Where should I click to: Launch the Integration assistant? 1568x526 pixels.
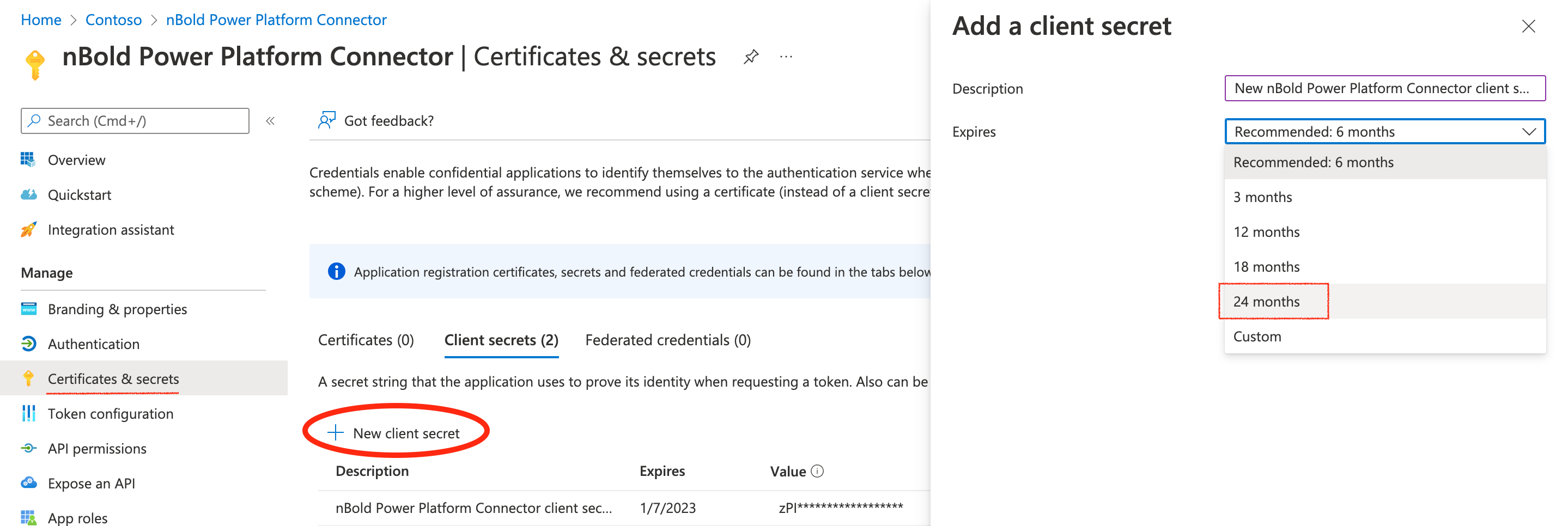(x=110, y=230)
